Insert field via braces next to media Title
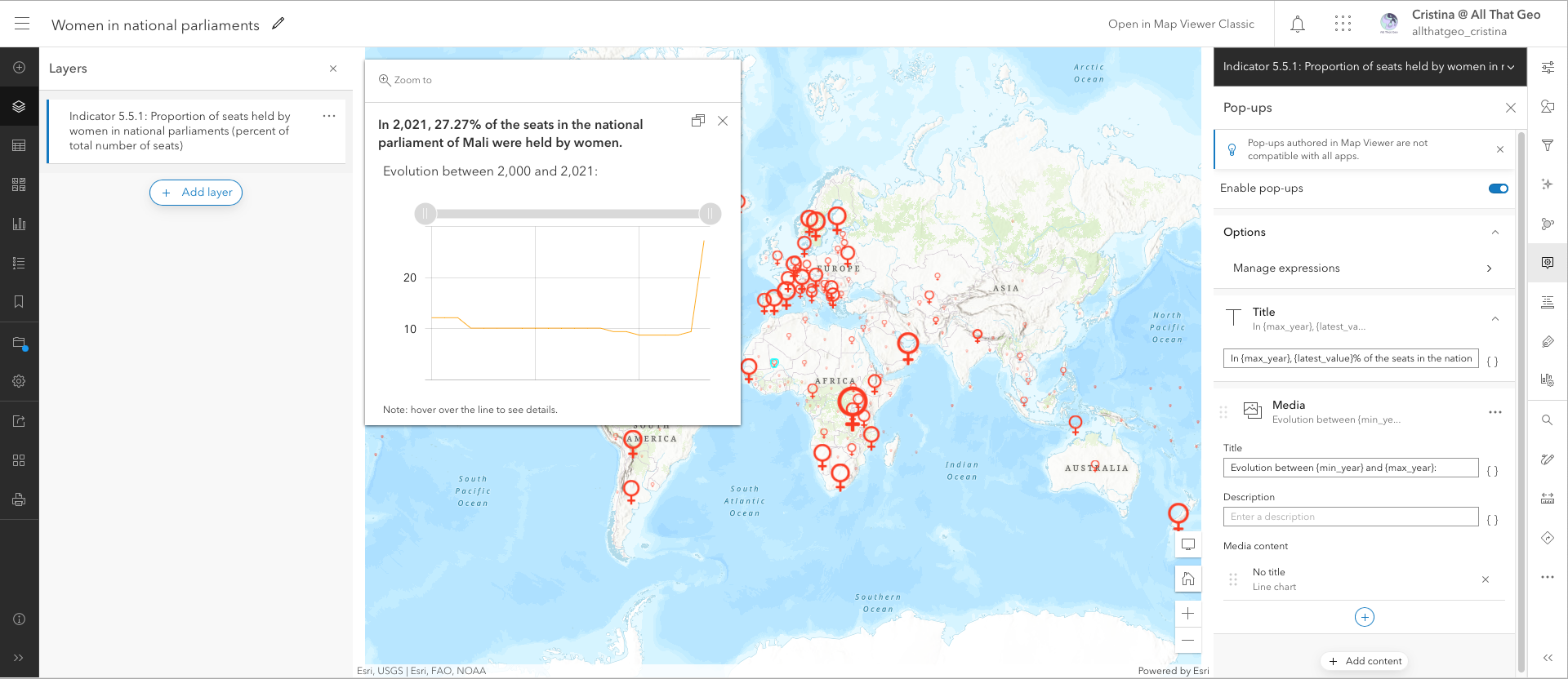The width and height of the screenshot is (1568, 679). pos(1492,471)
